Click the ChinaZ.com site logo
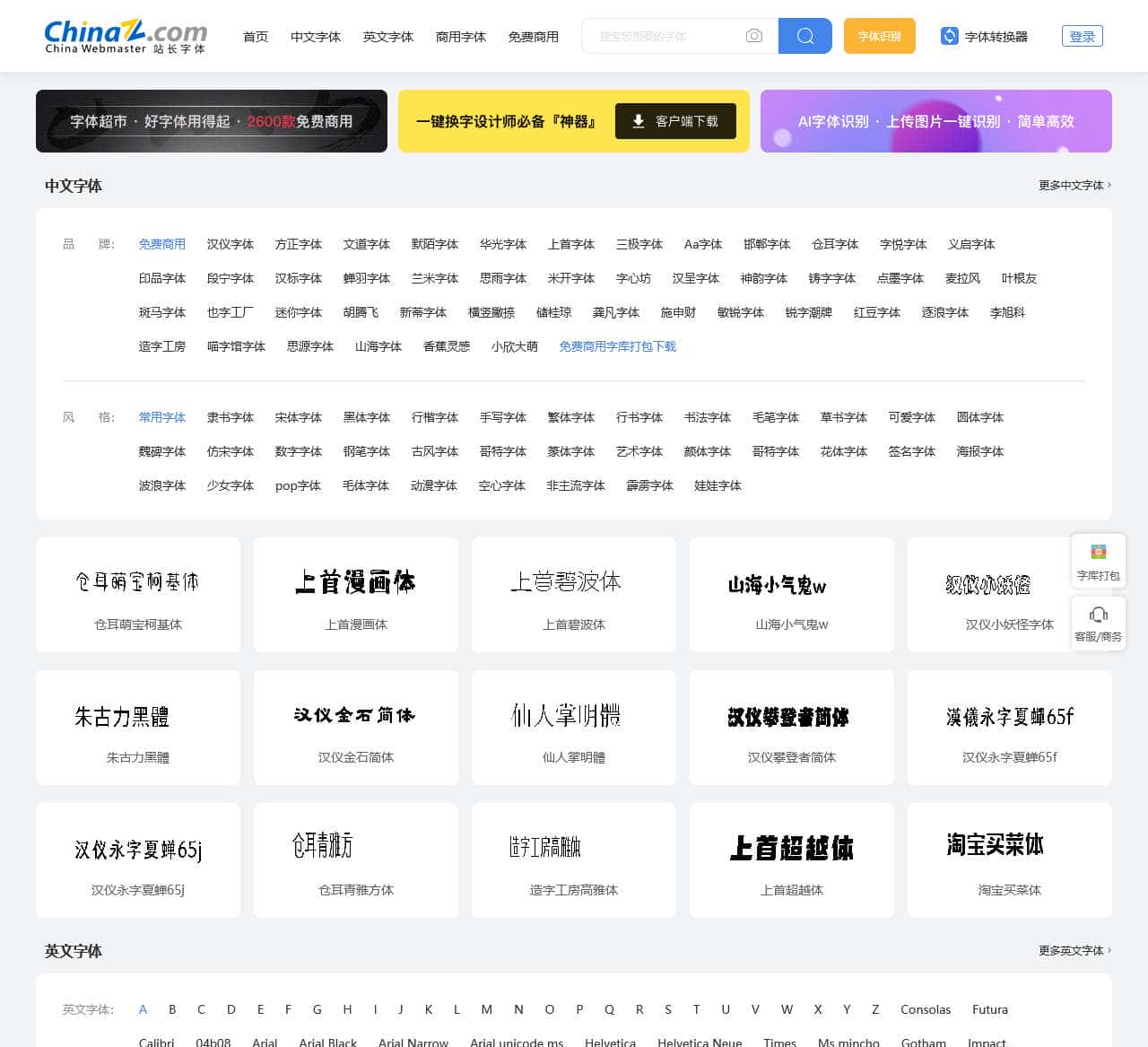 [x=126, y=36]
